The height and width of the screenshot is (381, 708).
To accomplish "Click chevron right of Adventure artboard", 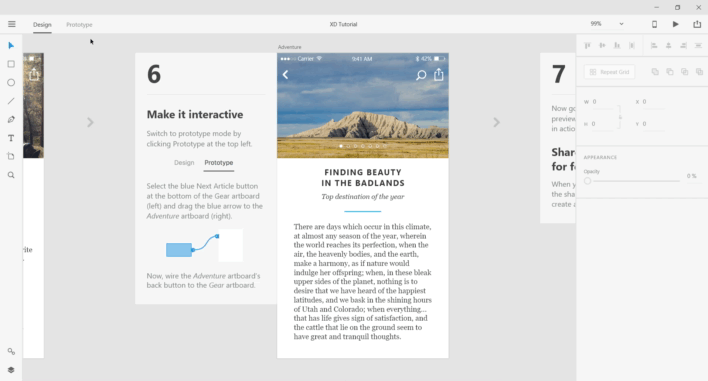I will tap(497, 122).
